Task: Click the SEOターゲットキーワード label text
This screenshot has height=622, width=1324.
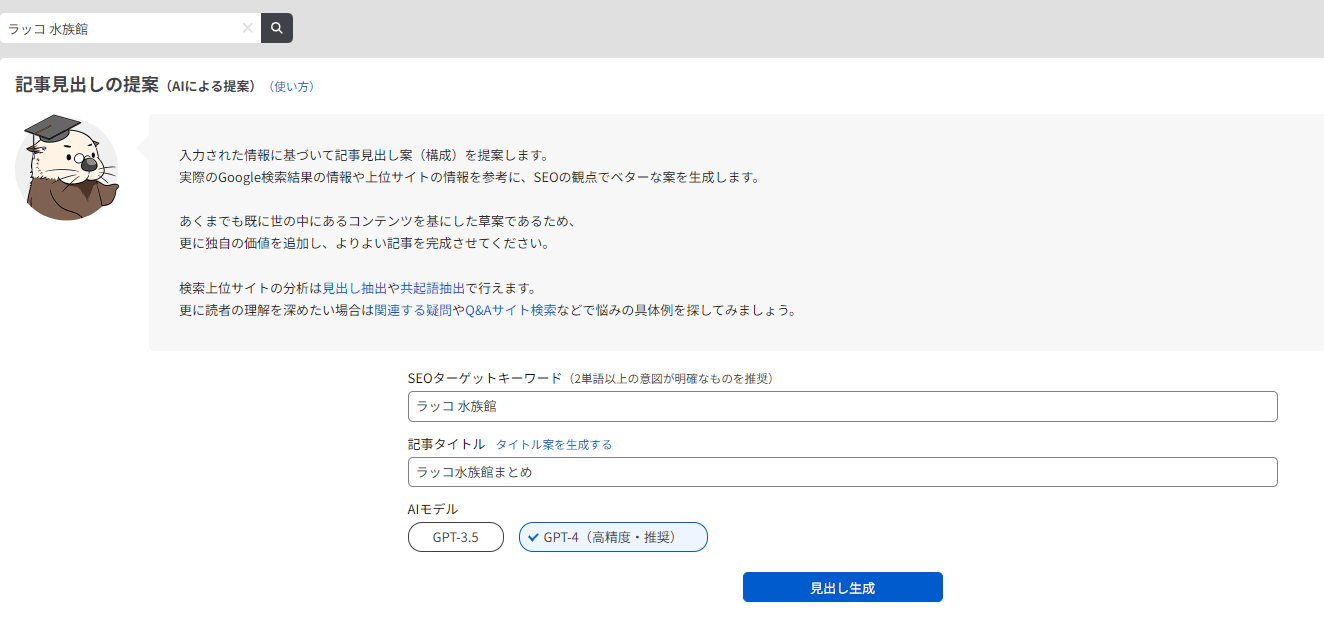Action: (x=484, y=378)
